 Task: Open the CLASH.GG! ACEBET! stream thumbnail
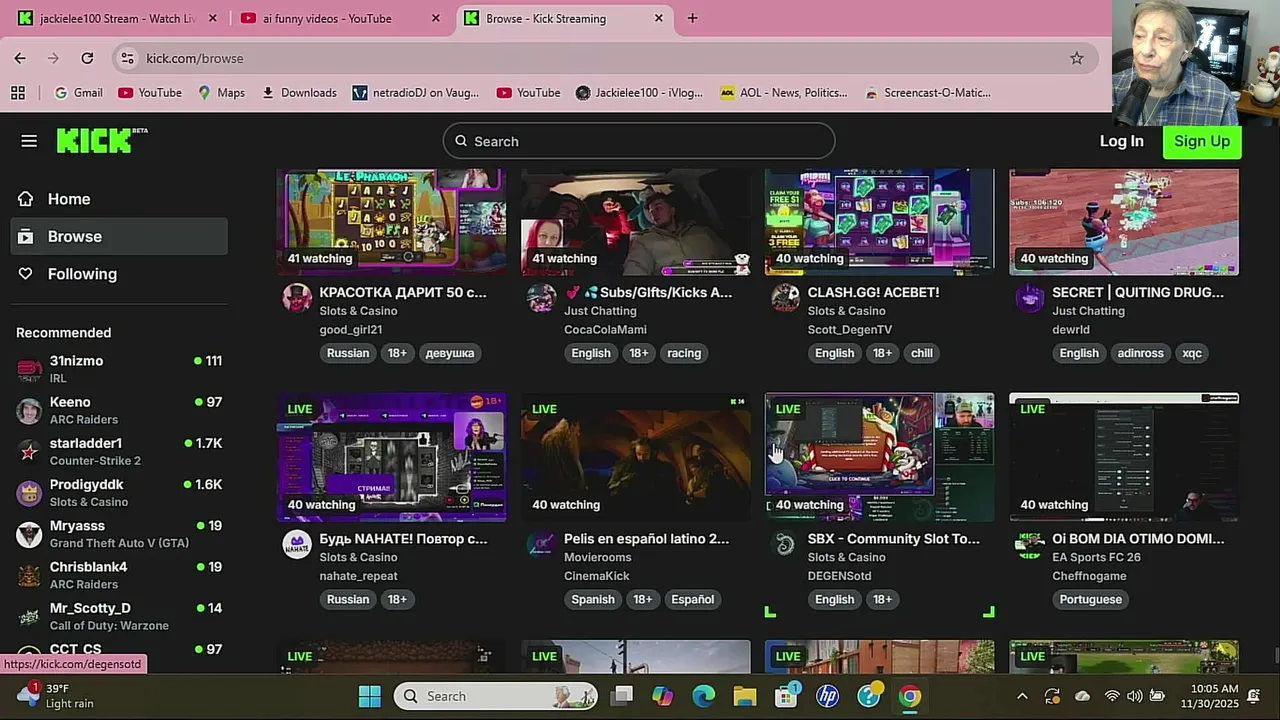click(879, 221)
